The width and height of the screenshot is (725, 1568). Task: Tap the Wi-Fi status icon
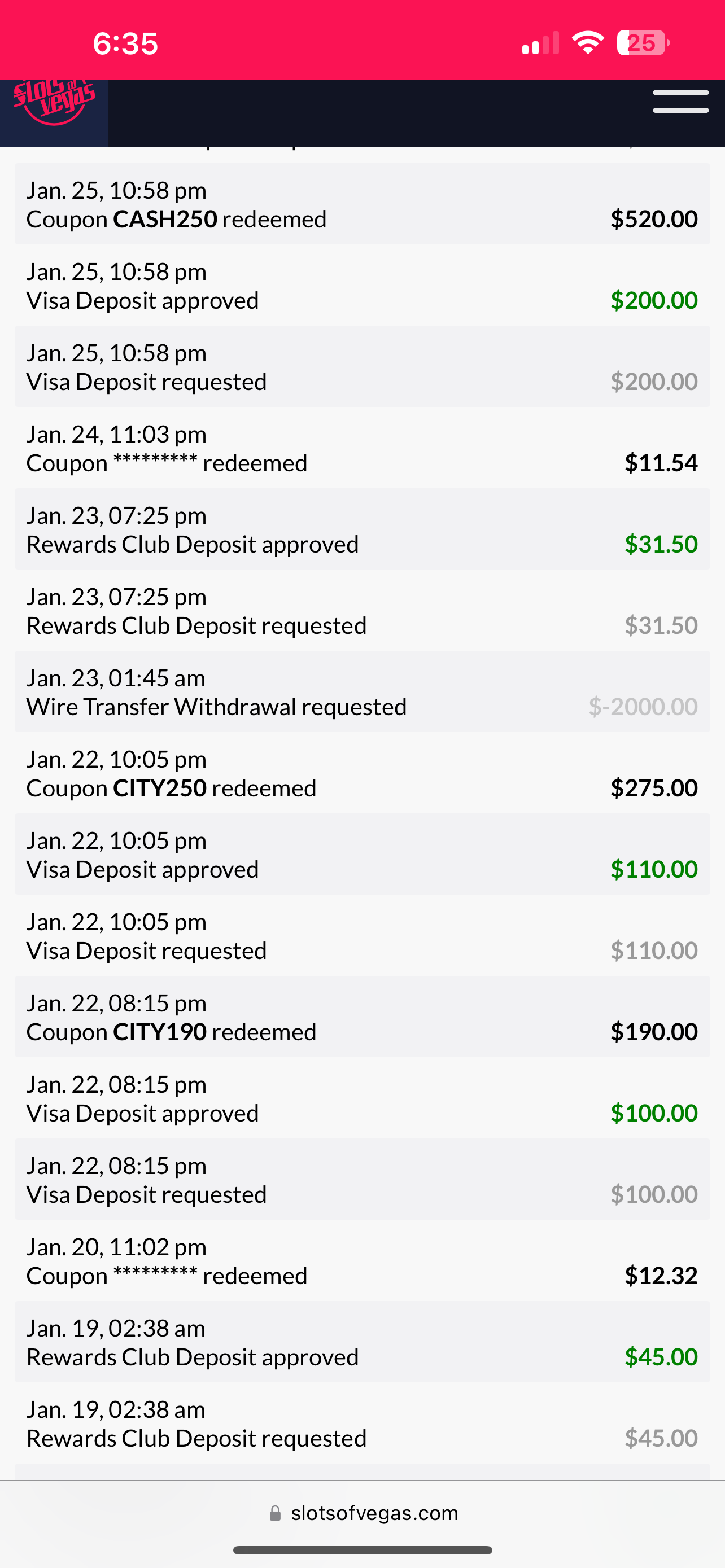pos(587,43)
